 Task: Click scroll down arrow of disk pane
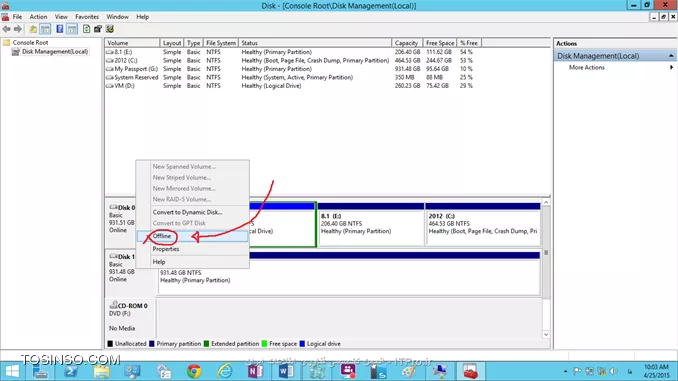click(x=546, y=334)
